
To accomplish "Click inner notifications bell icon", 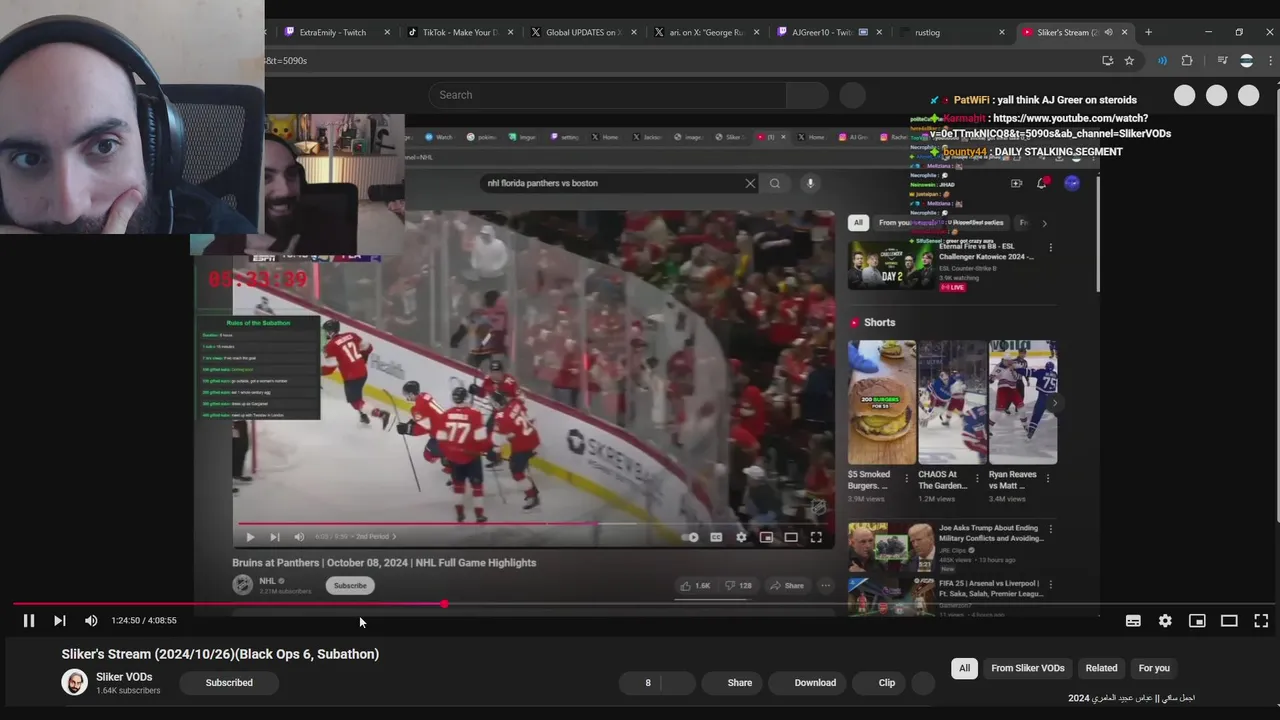I will 1042,183.
